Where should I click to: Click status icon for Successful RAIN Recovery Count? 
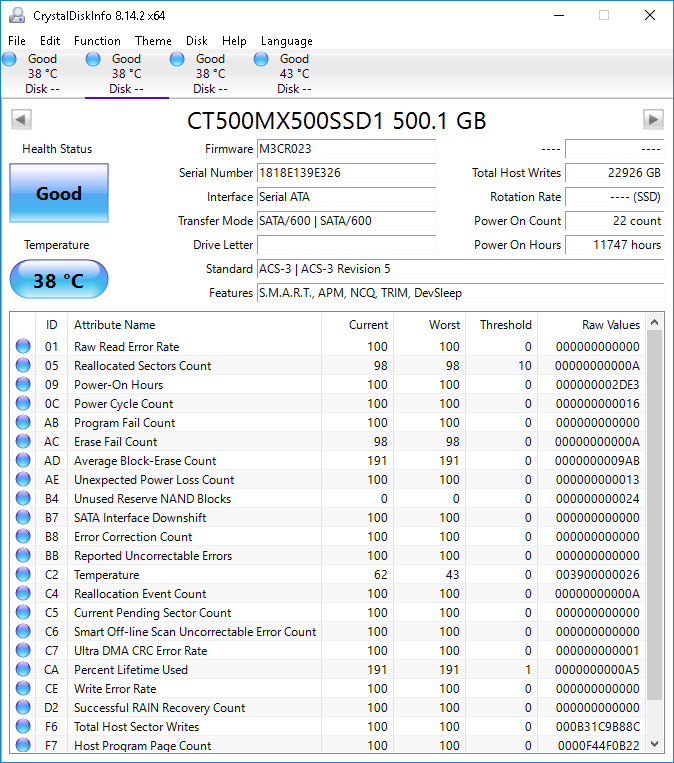[23, 707]
